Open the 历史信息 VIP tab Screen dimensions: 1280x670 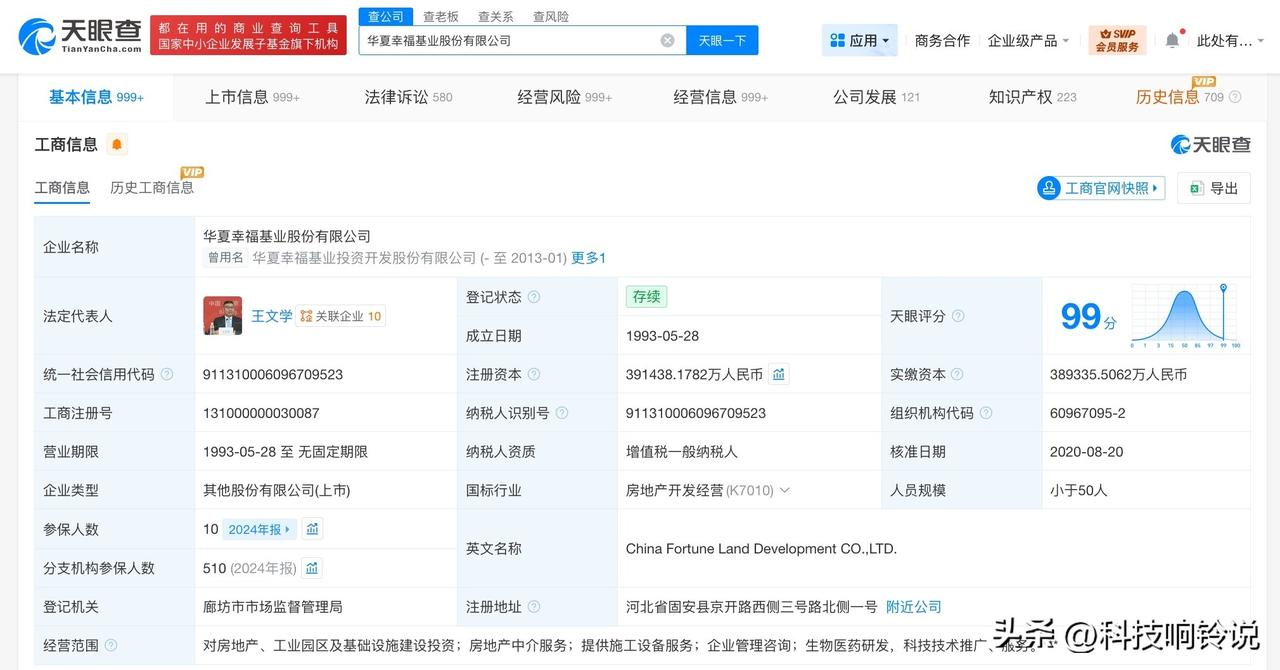point(1179,97)
